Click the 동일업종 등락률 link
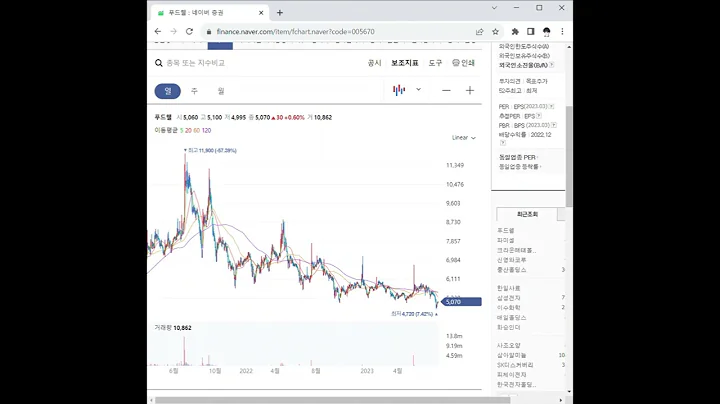The width and height of the screenshot is (720, 404). (519, 167)
